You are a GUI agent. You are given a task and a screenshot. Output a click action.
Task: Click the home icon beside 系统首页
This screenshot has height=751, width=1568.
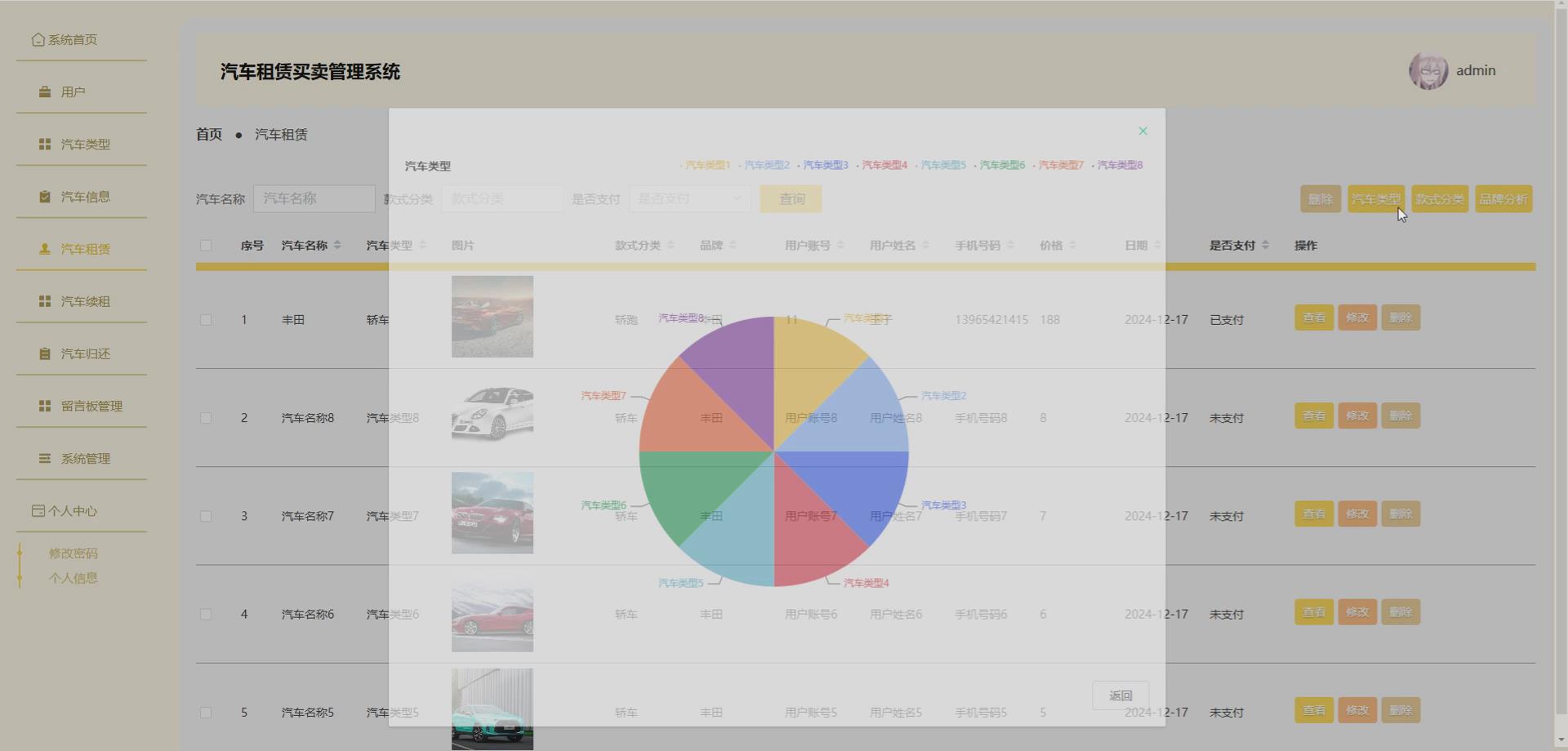38,39
